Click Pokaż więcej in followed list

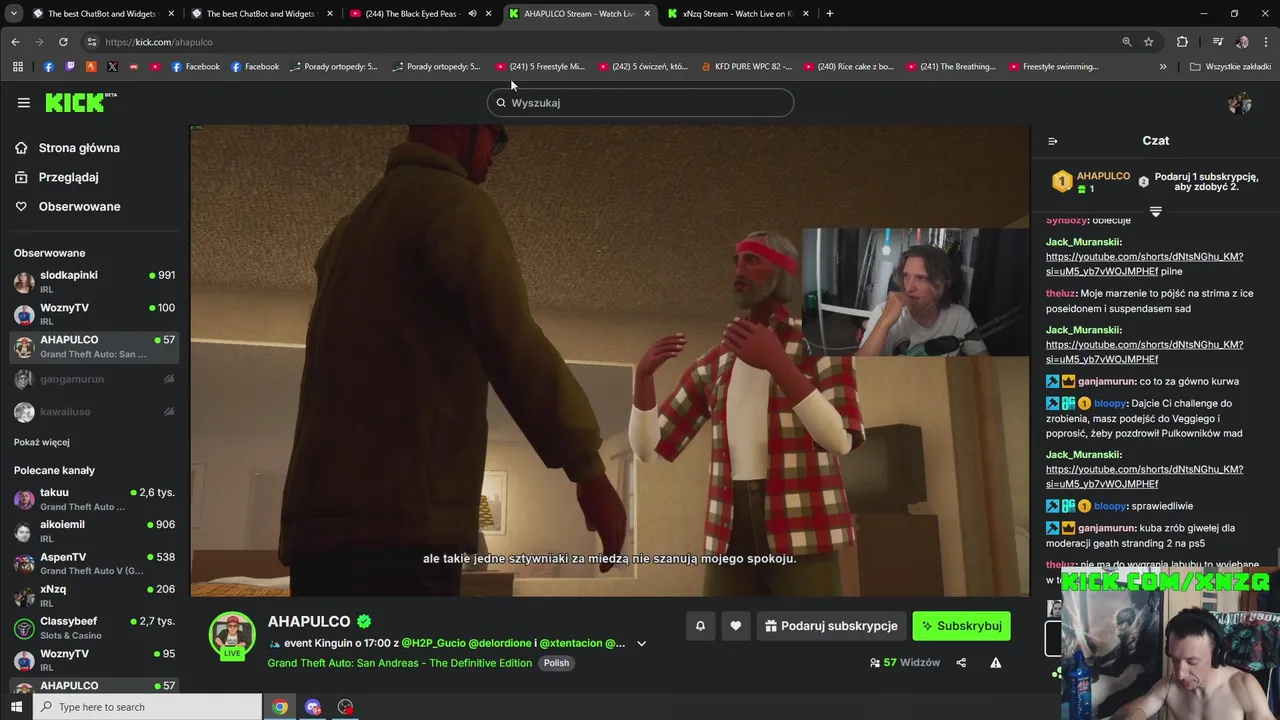[x=42, y=442]
